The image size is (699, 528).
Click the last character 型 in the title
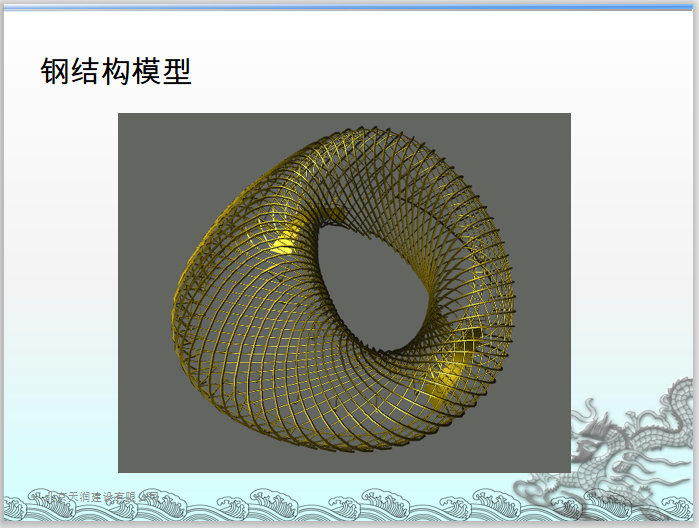(x=176, y=71)
